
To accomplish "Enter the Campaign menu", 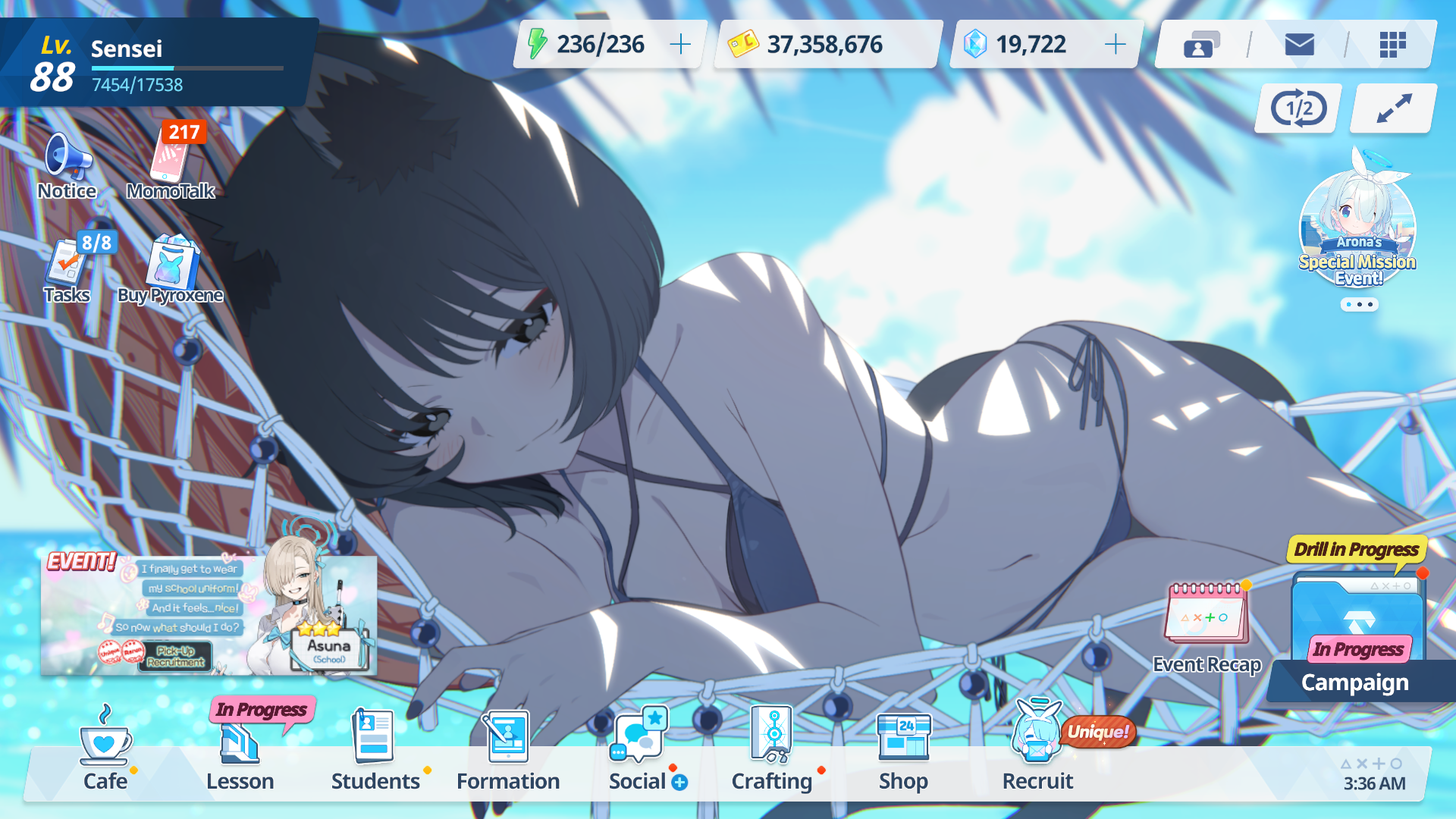I will [1356, 637].
